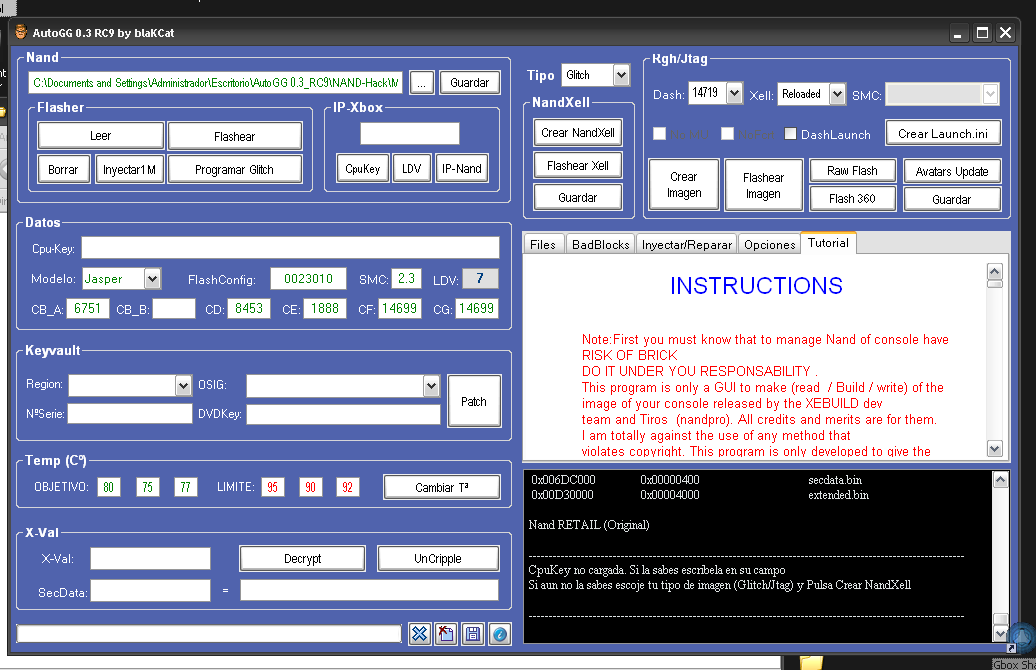Click the Nand file path field
This screenshot has width=1036, height=670.
tap(215, 83)
